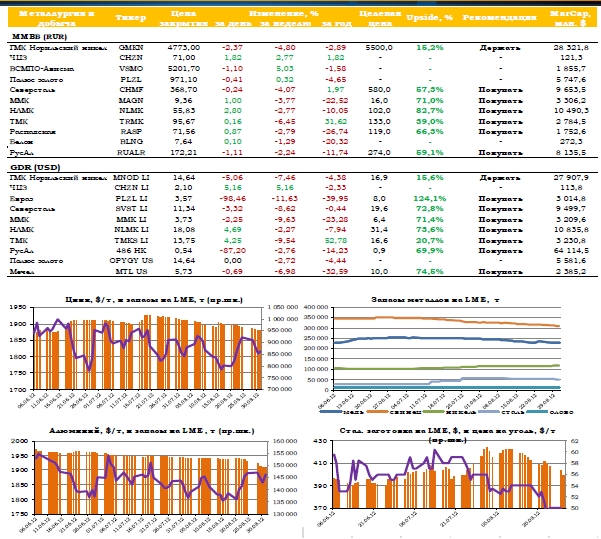Click the 'GDR (USD)' section heading
This screenshot has height=539, width=601.
[35, 168]
